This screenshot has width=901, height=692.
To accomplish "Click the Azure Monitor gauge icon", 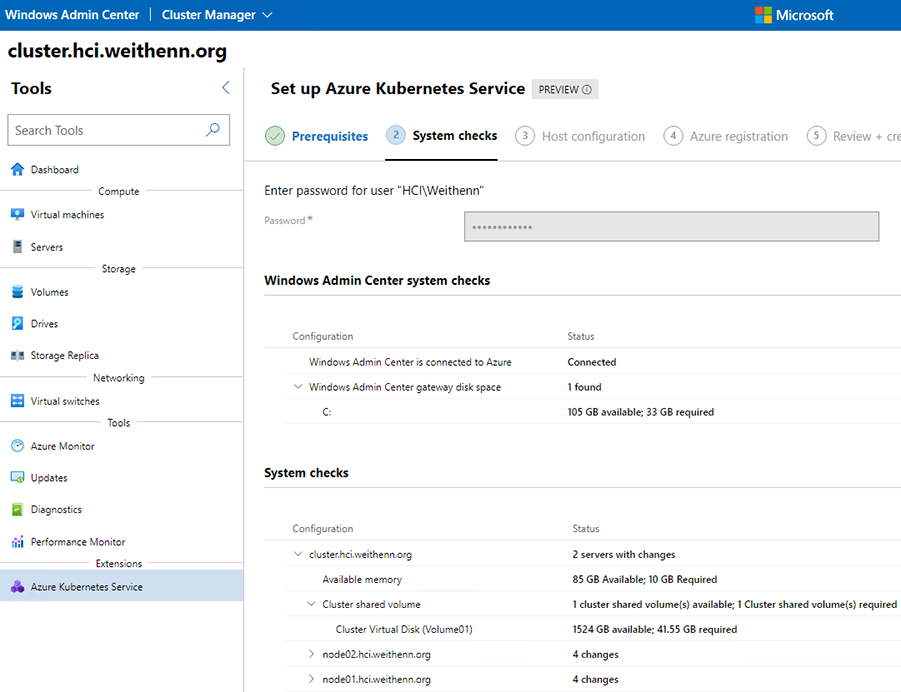I will [17, 445].
